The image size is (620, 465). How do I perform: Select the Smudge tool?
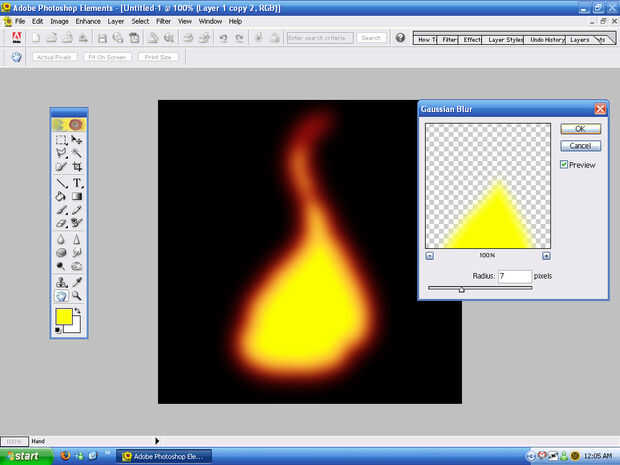pos(76,252)
